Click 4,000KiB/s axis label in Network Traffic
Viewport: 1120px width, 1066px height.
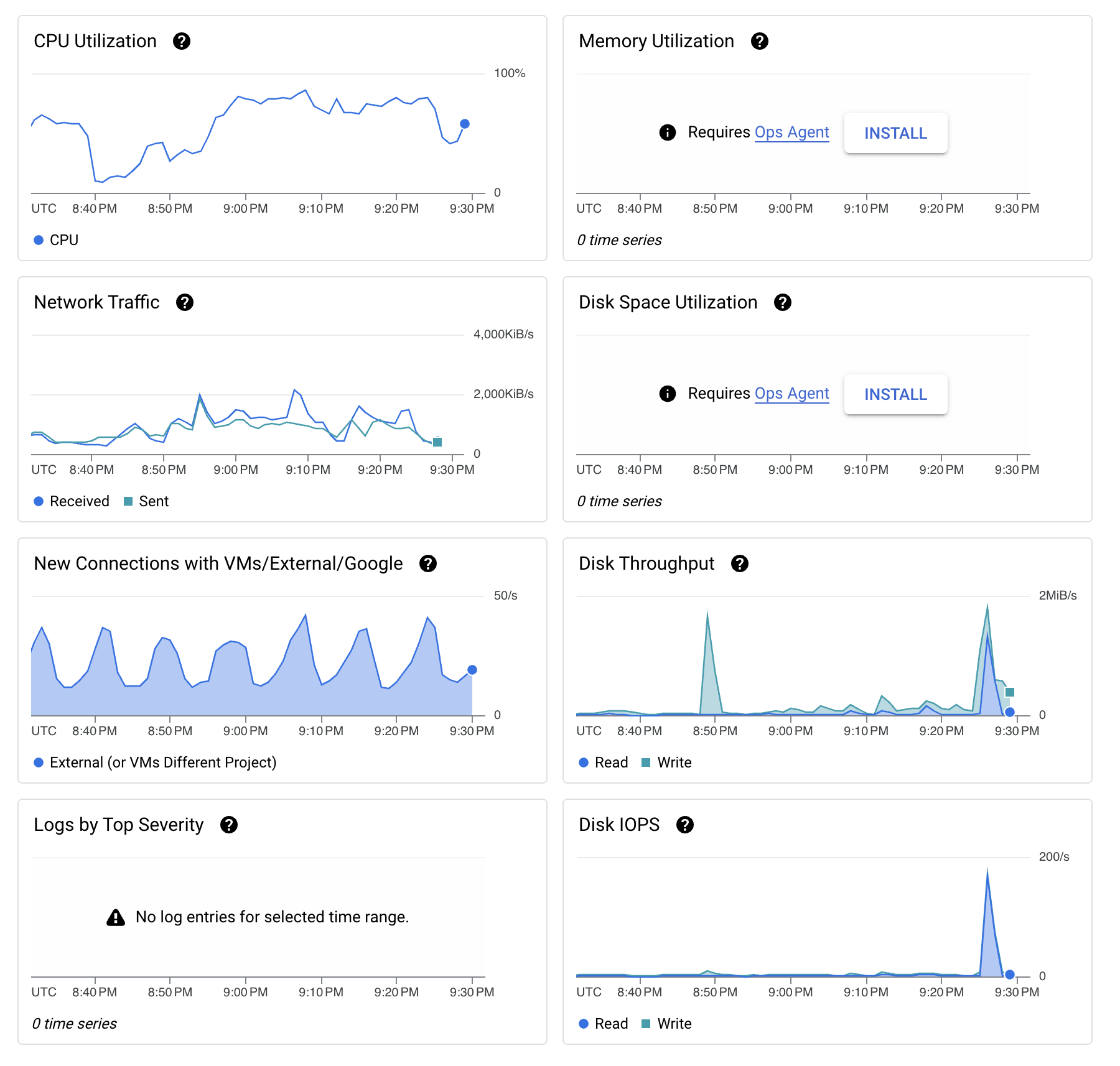pyautogui.click(x=503, y=335)
